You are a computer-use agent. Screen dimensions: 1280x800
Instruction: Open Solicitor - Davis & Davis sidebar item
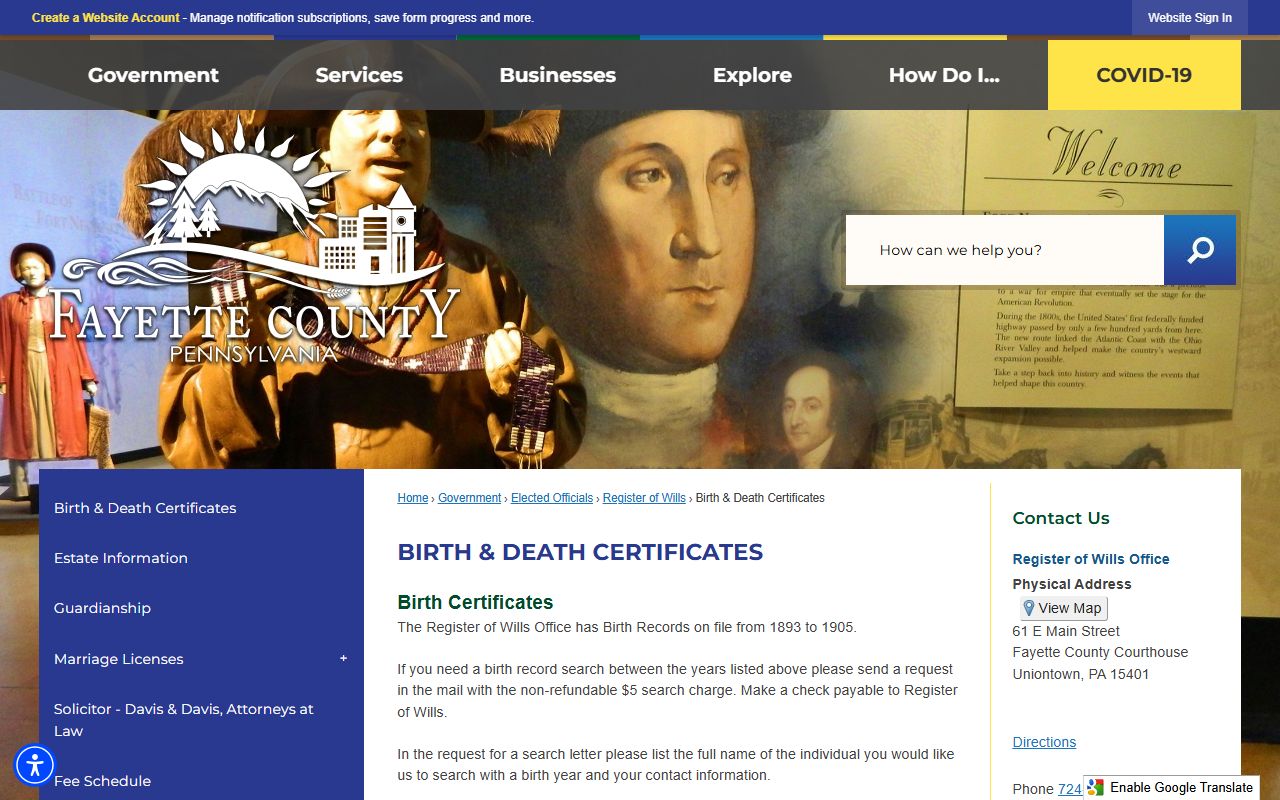[201, 720]
